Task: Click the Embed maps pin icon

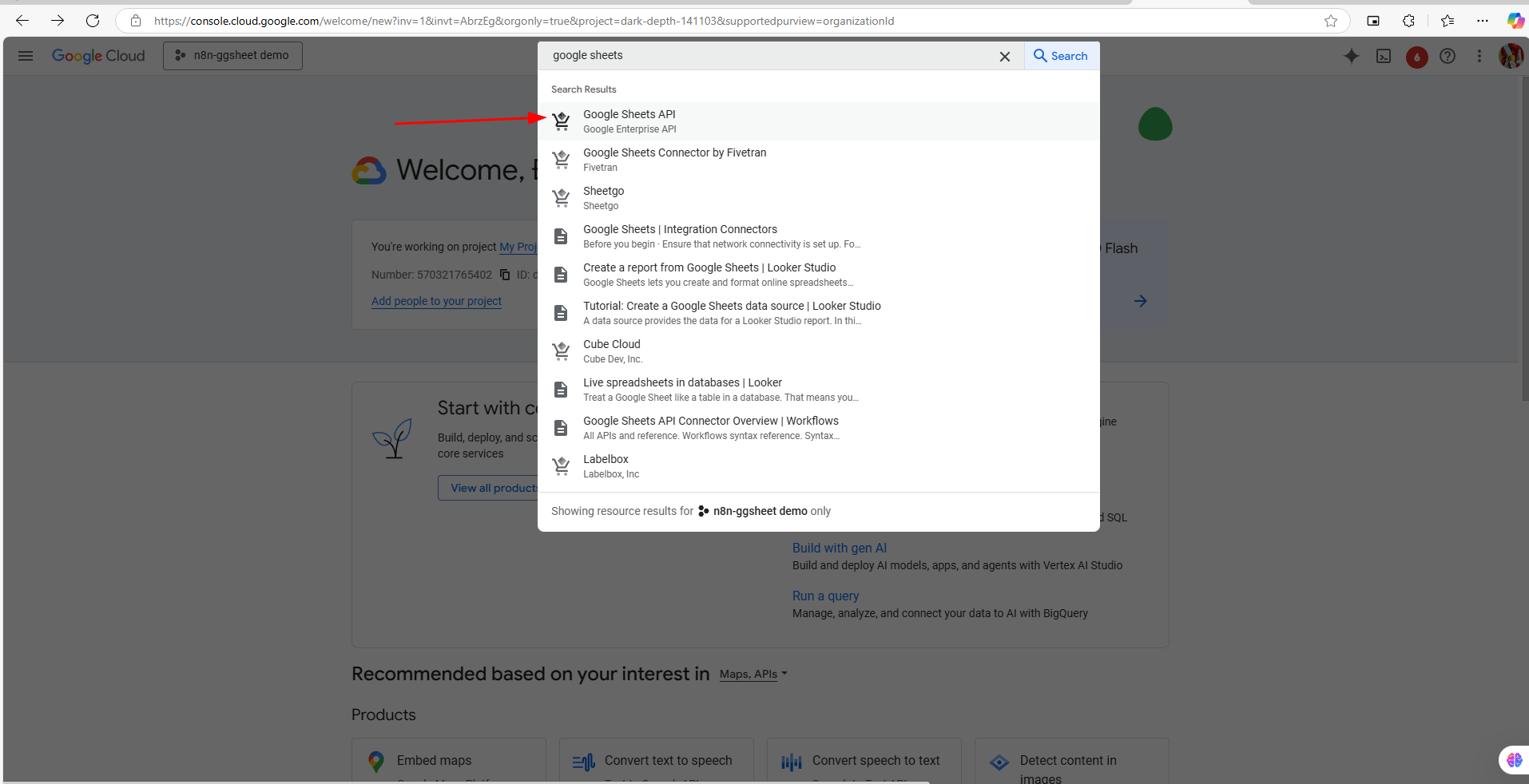Action: (376, 762)
